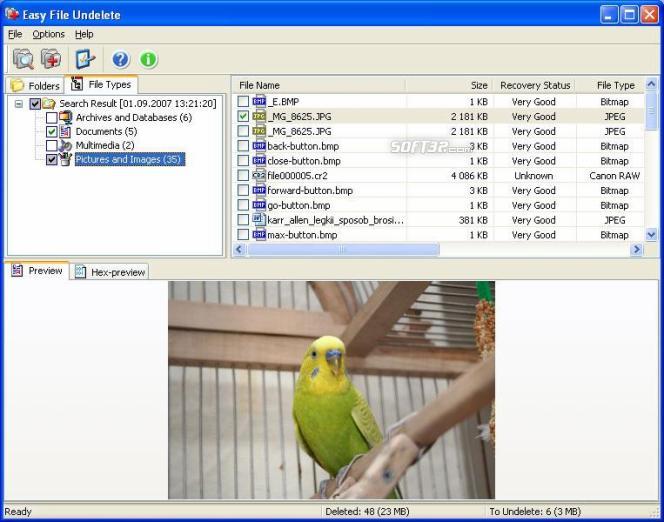Switch to the Folders tab

click(35, 86)
